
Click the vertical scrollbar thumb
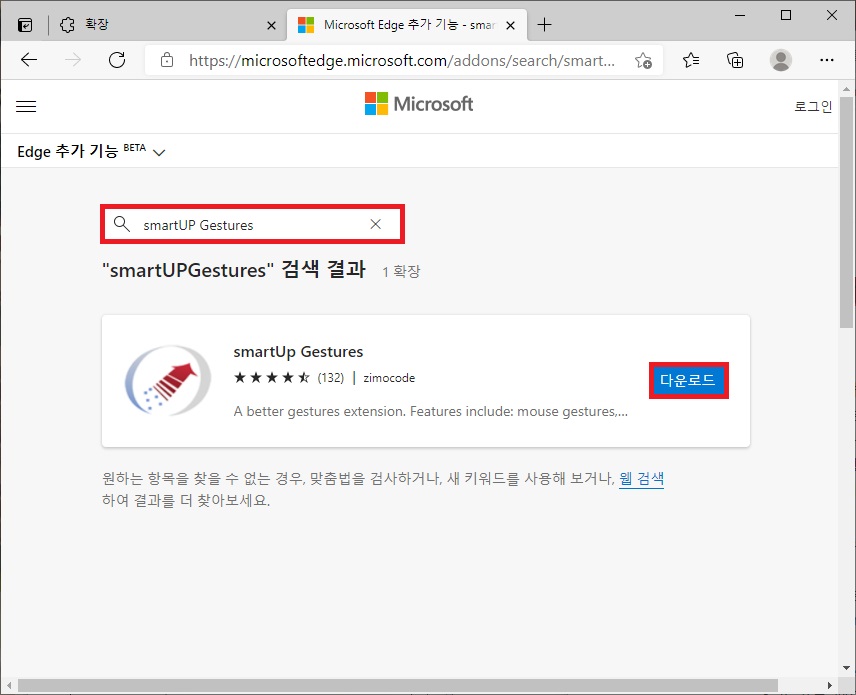pos(846,213)
